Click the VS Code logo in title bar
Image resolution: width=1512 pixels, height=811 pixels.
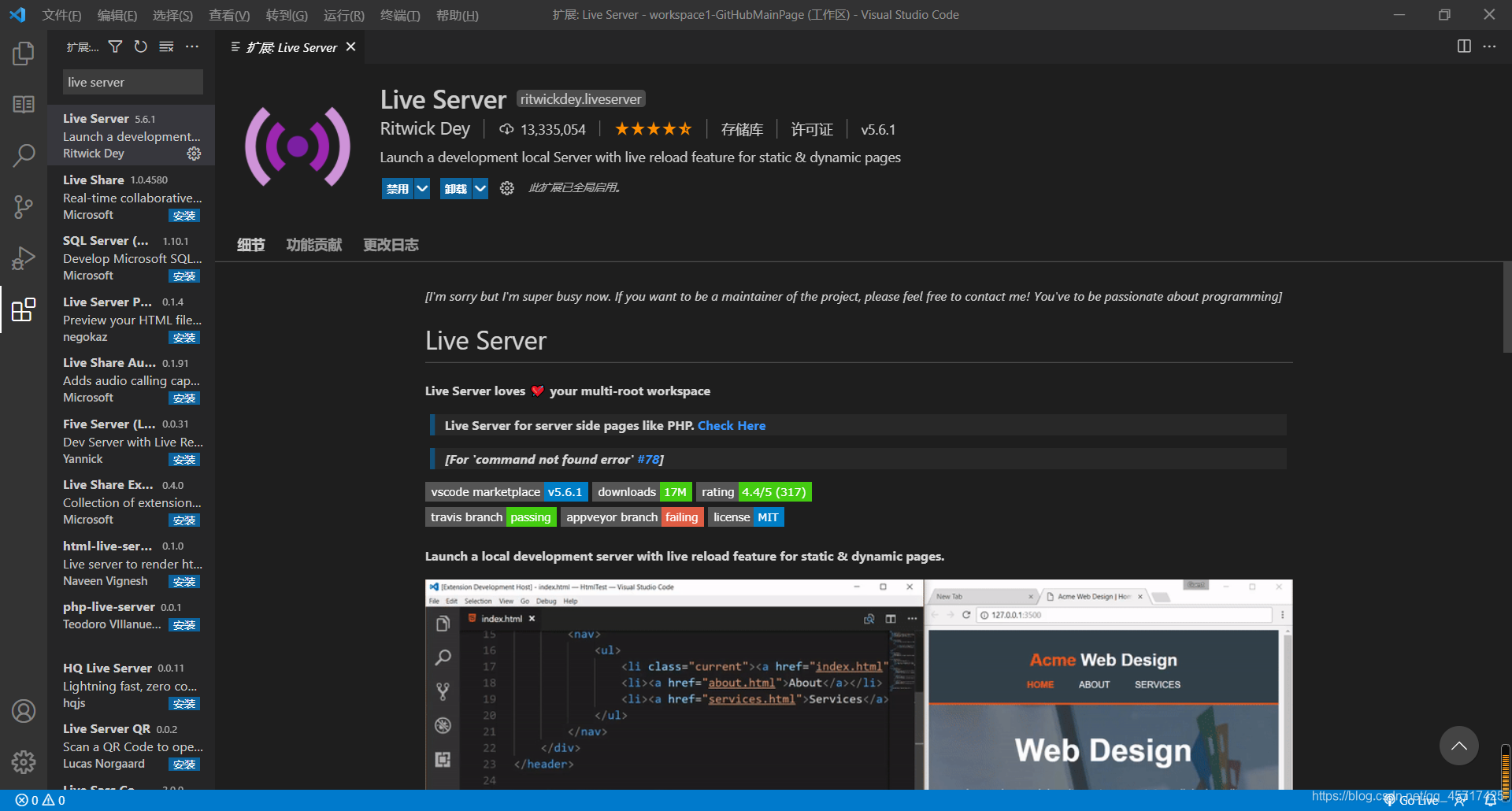click(x=17, y=15)
